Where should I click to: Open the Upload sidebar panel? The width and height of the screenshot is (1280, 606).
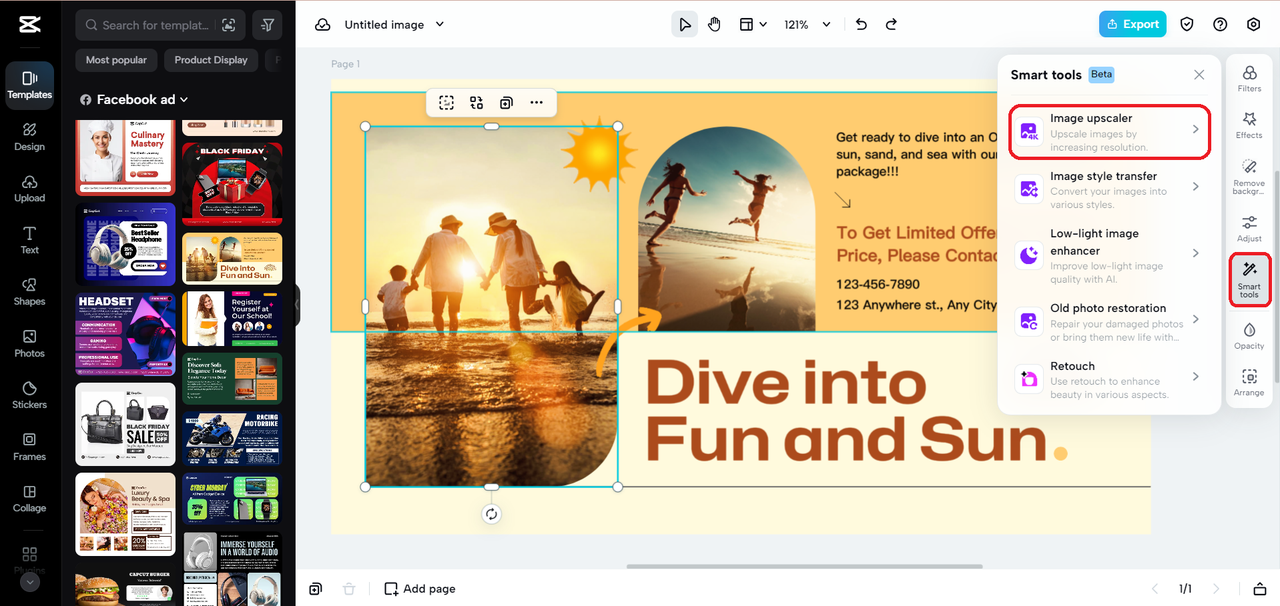(x=30, y=188)
